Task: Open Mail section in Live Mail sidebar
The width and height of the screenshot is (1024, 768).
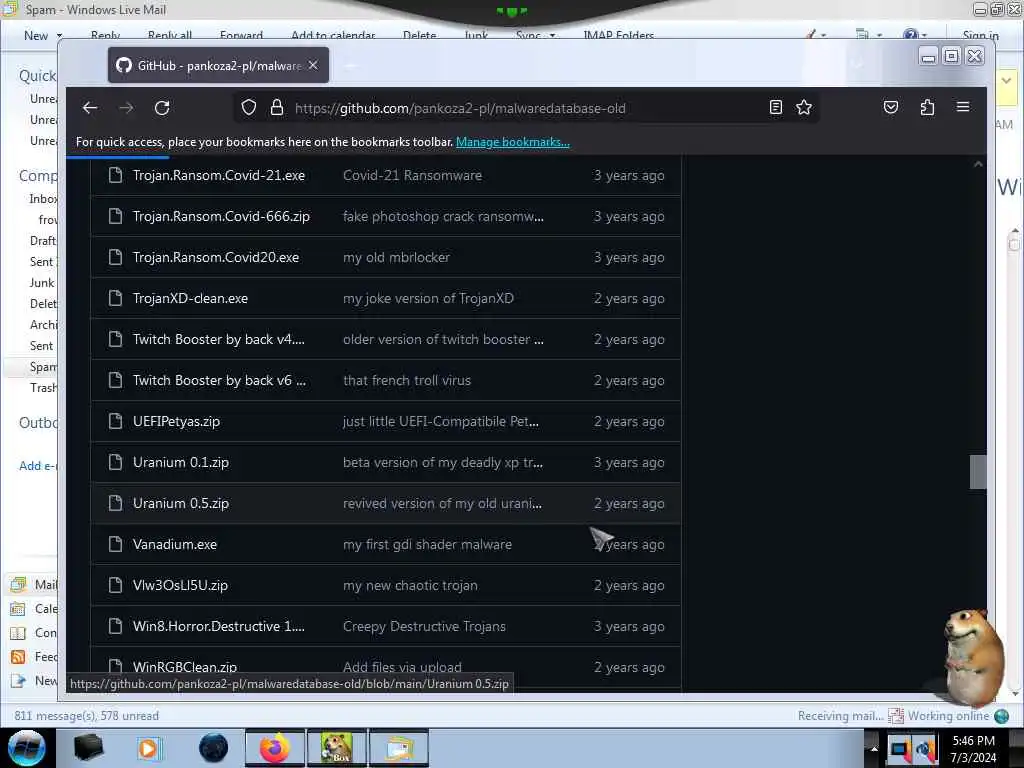Action: click(x=34, y=584)
